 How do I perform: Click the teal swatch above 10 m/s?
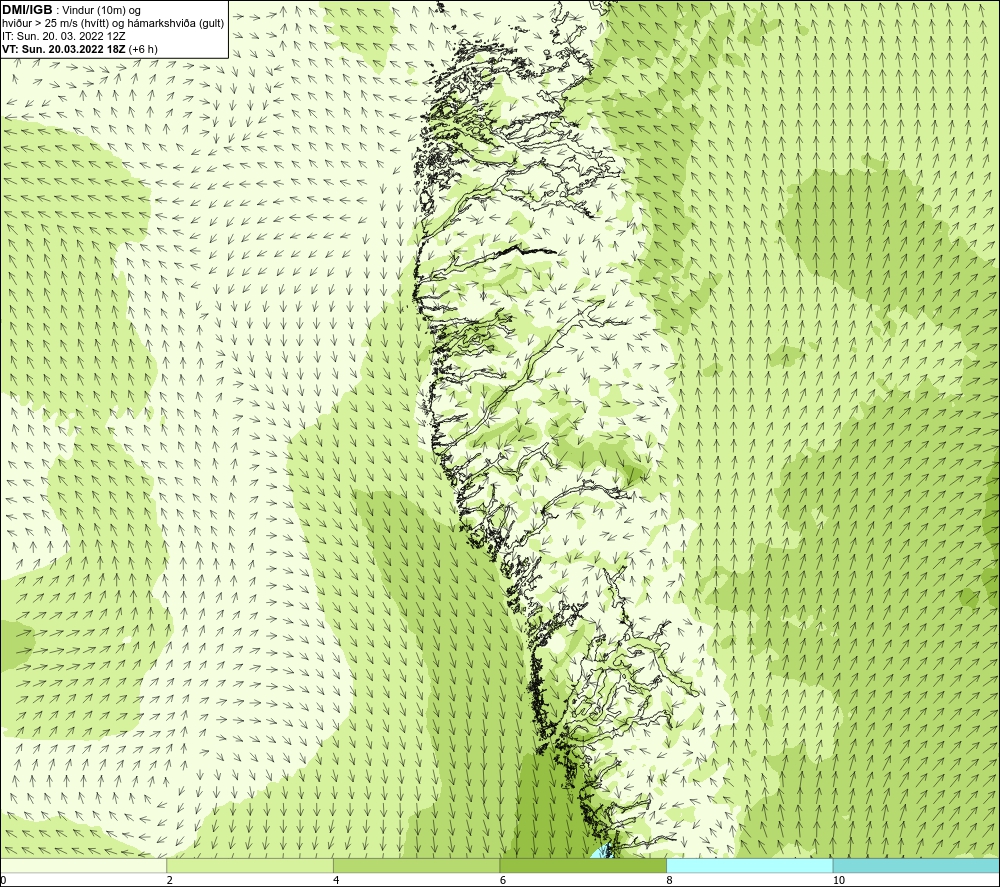(916, 865)
